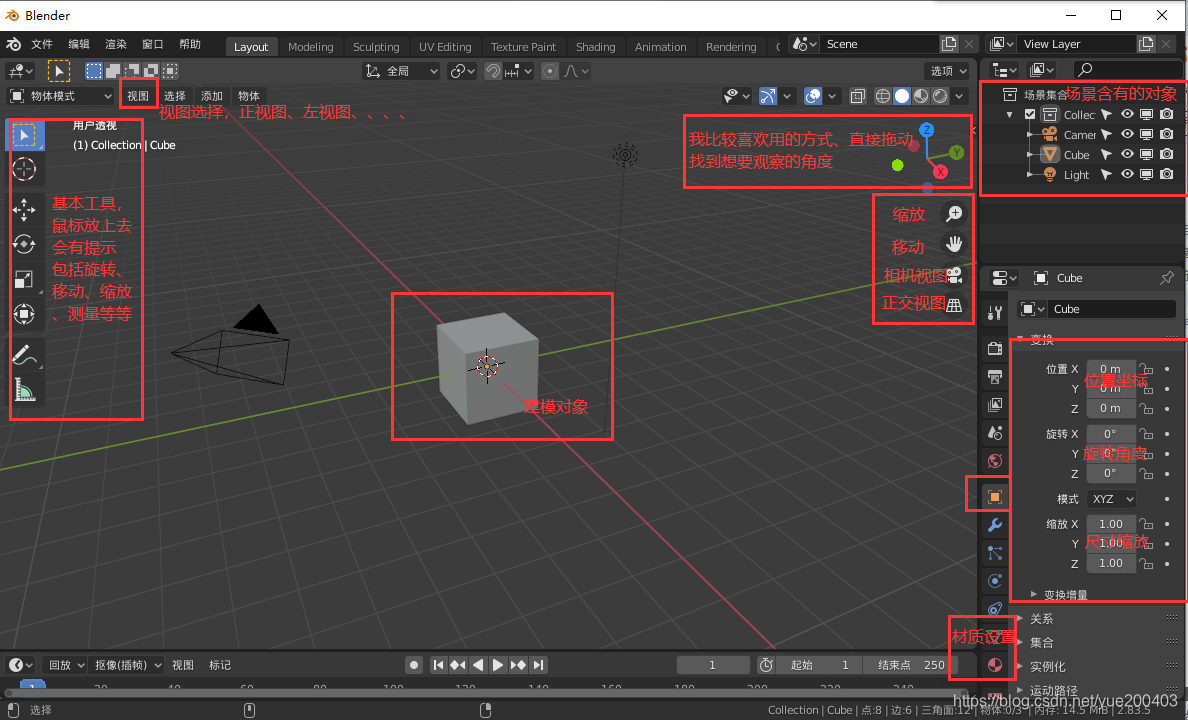This screenshot has width=1188, height=720.
Task: Open the playback dropdown in timeline
Action: pyautogui.click(x=65, y=665)
